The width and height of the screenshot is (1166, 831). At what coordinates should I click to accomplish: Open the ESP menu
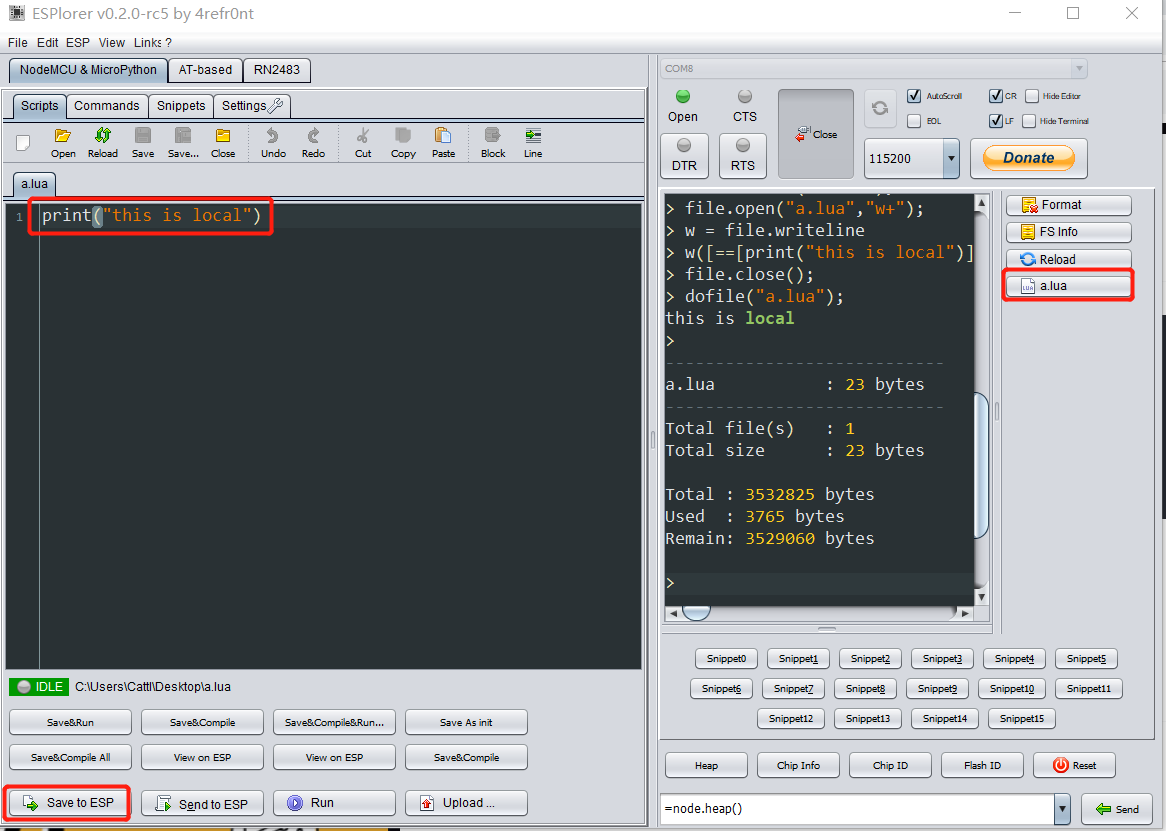77,42
